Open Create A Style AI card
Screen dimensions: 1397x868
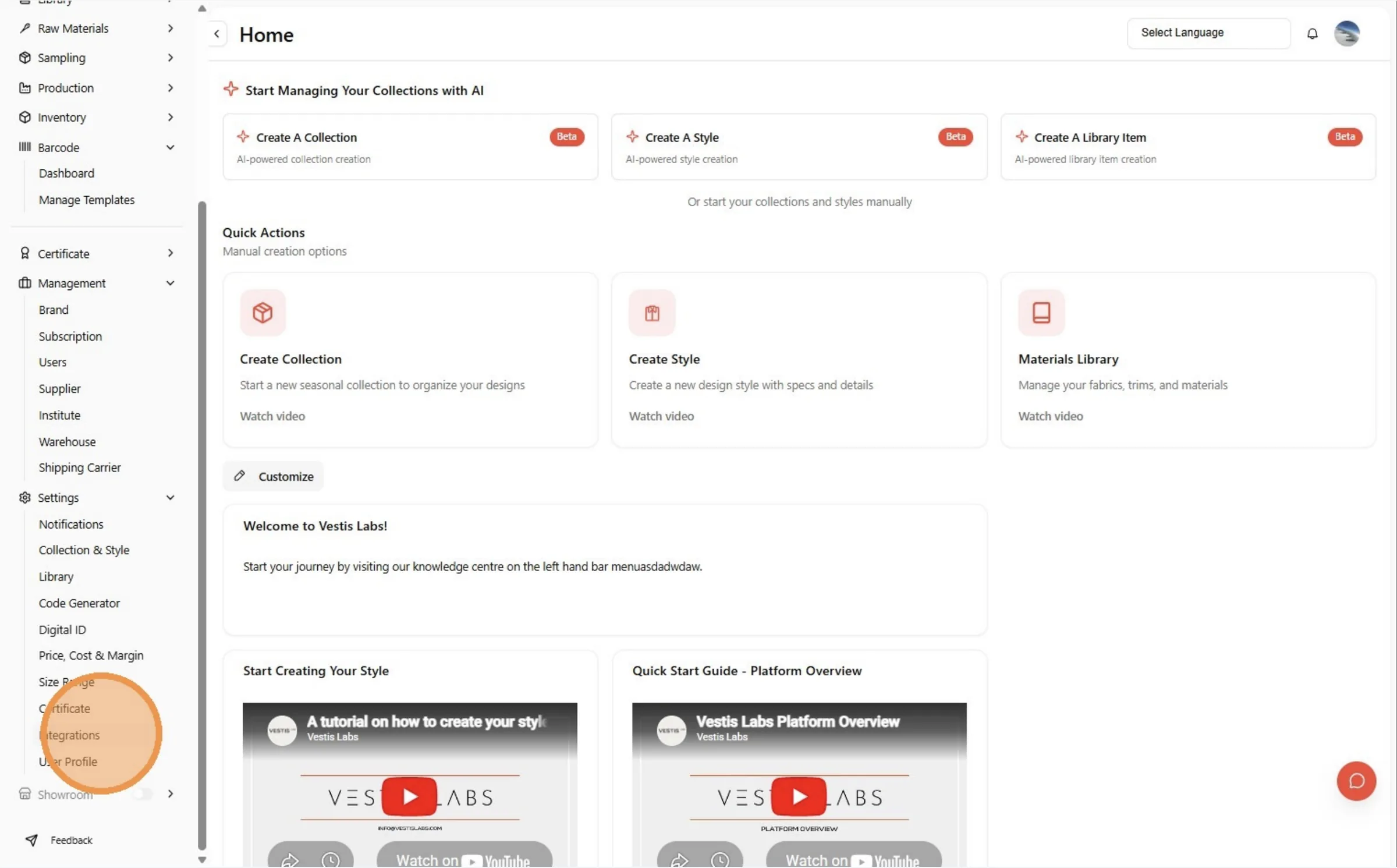(x=799, y=147)
